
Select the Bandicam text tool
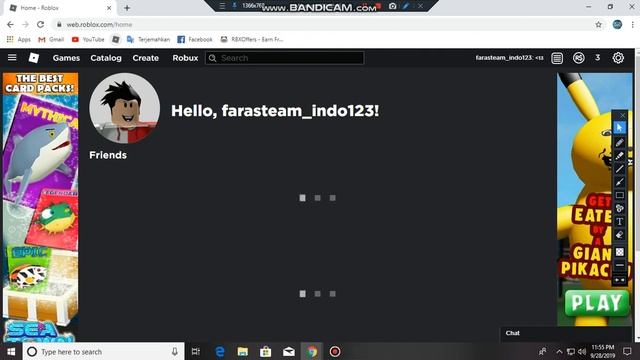point(619,221)
